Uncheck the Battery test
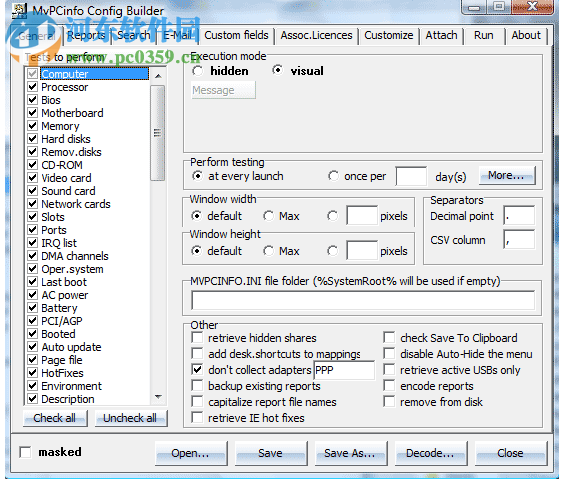 (32, 308)
